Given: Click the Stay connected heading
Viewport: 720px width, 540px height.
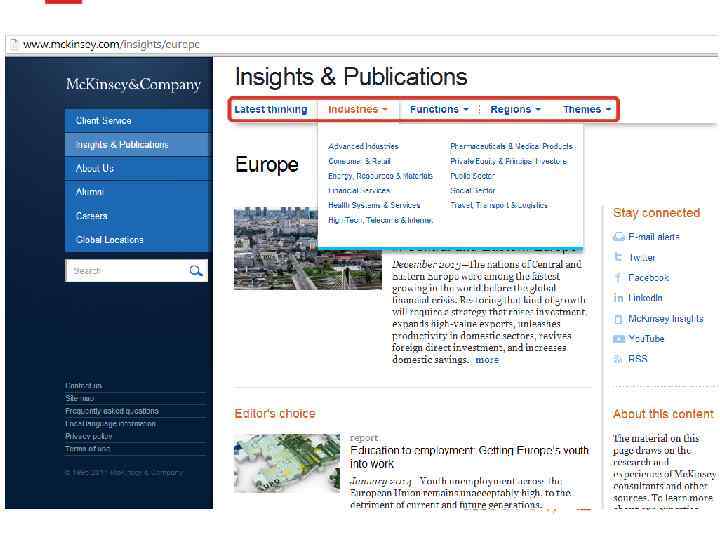Looking at the screenshot, I should click(x=656, y=213).
